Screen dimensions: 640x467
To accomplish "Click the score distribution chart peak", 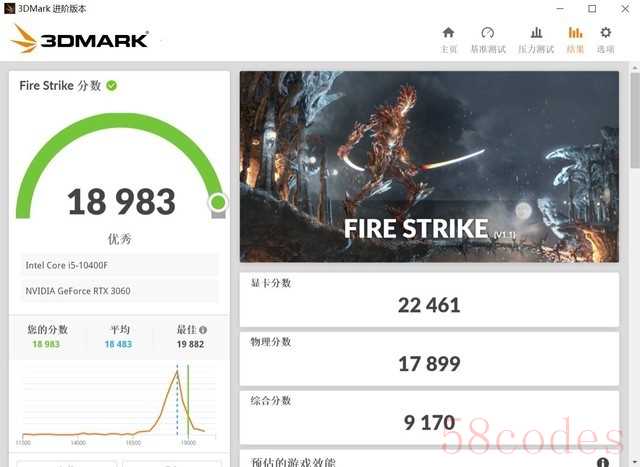I will (177, 371).
